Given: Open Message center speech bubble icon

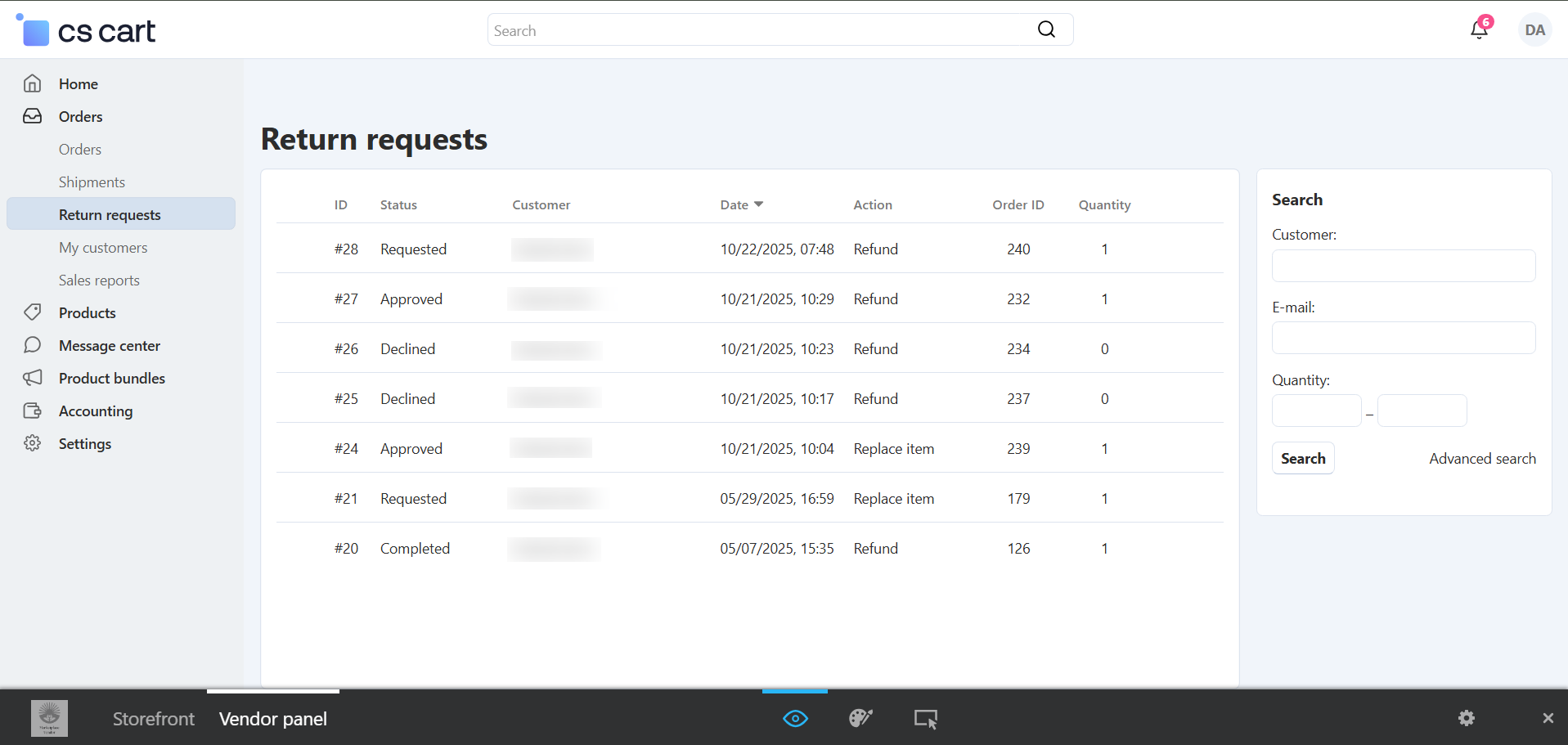Looking at the screenshot, I should pyautogui.click(x=33, y=345).
